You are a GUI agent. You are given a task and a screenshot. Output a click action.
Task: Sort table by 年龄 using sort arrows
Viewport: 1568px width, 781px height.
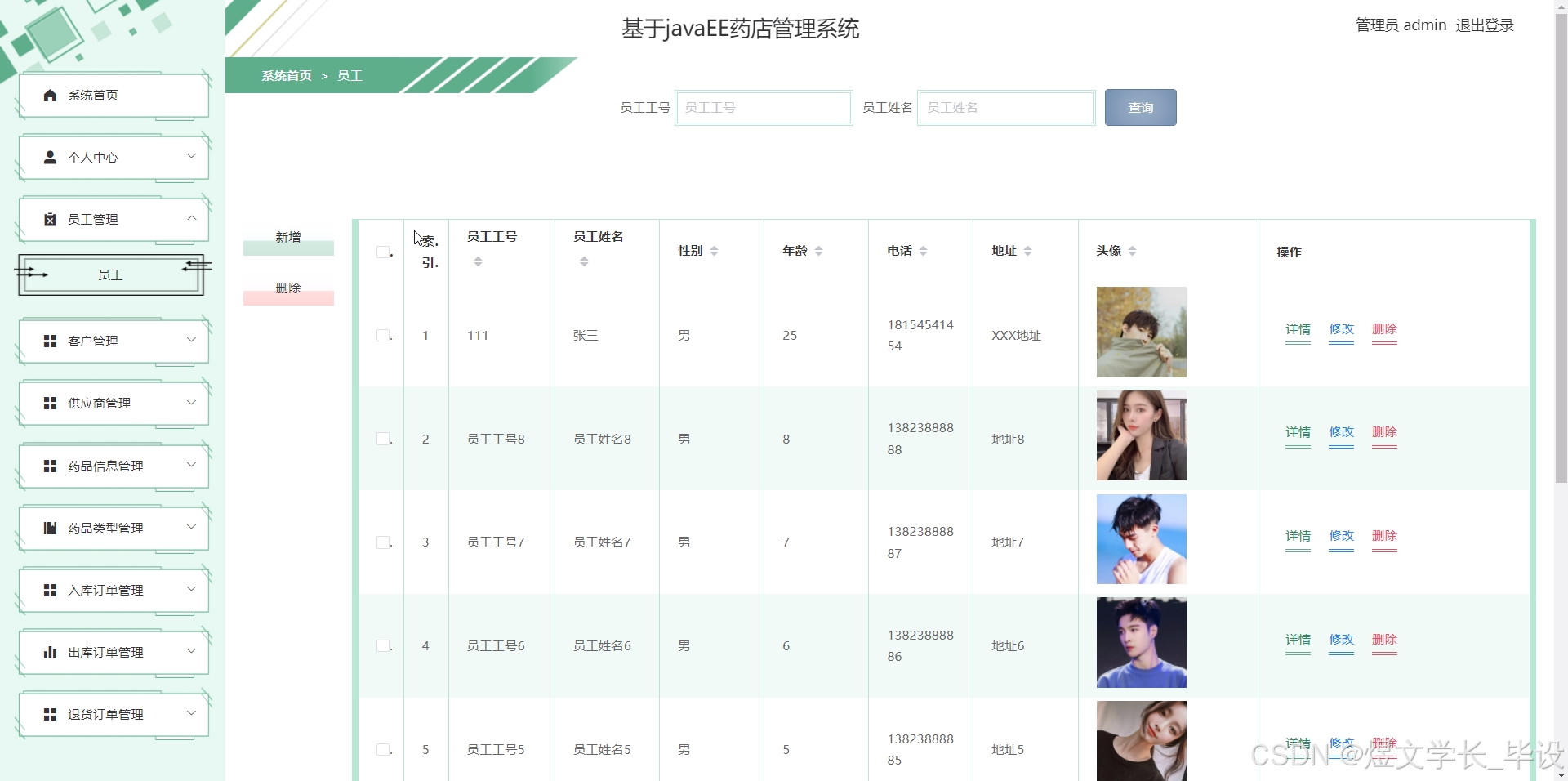click(821, 251)
